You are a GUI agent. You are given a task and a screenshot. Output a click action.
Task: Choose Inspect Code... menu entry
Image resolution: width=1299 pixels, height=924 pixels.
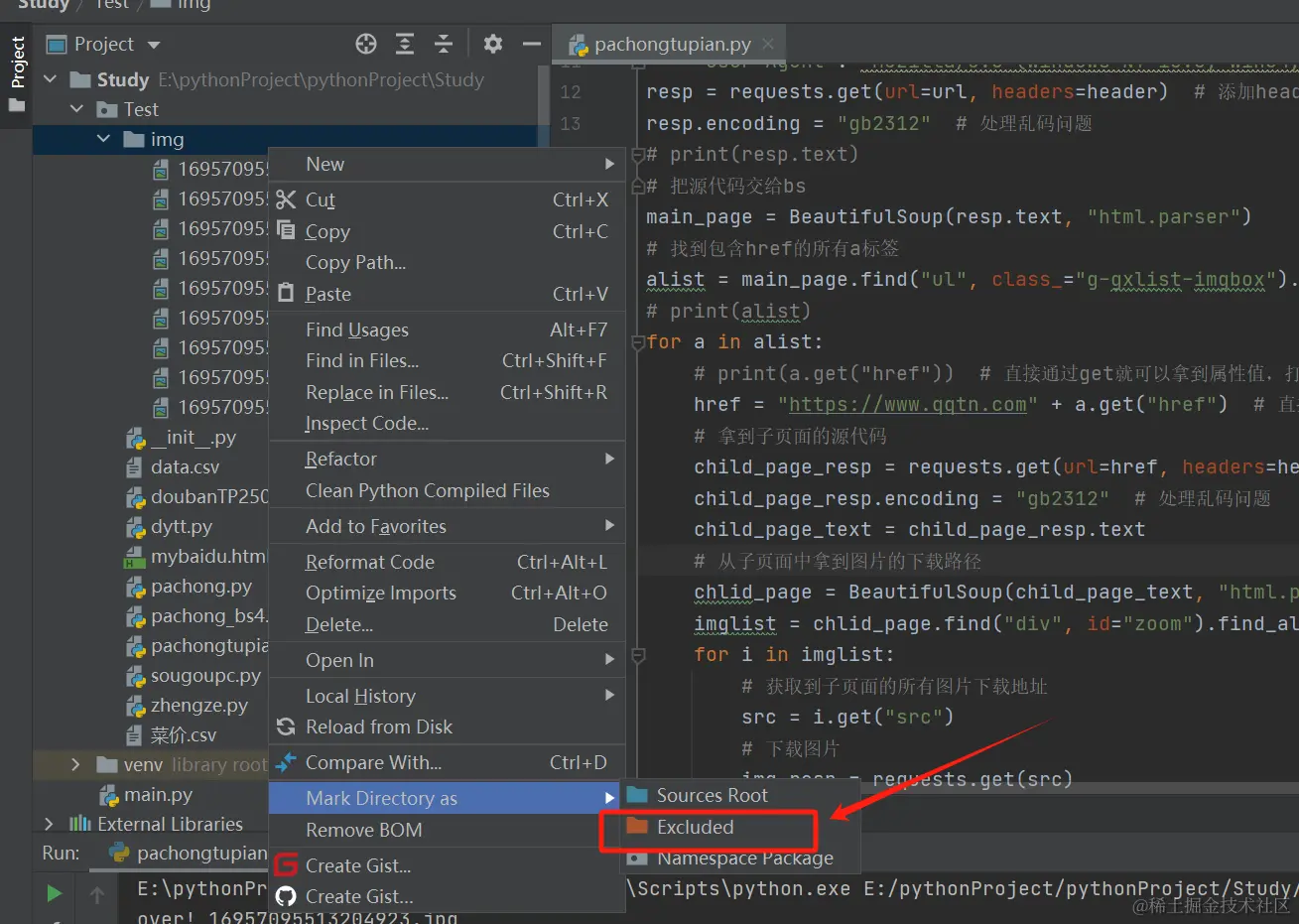pos(447,423)
